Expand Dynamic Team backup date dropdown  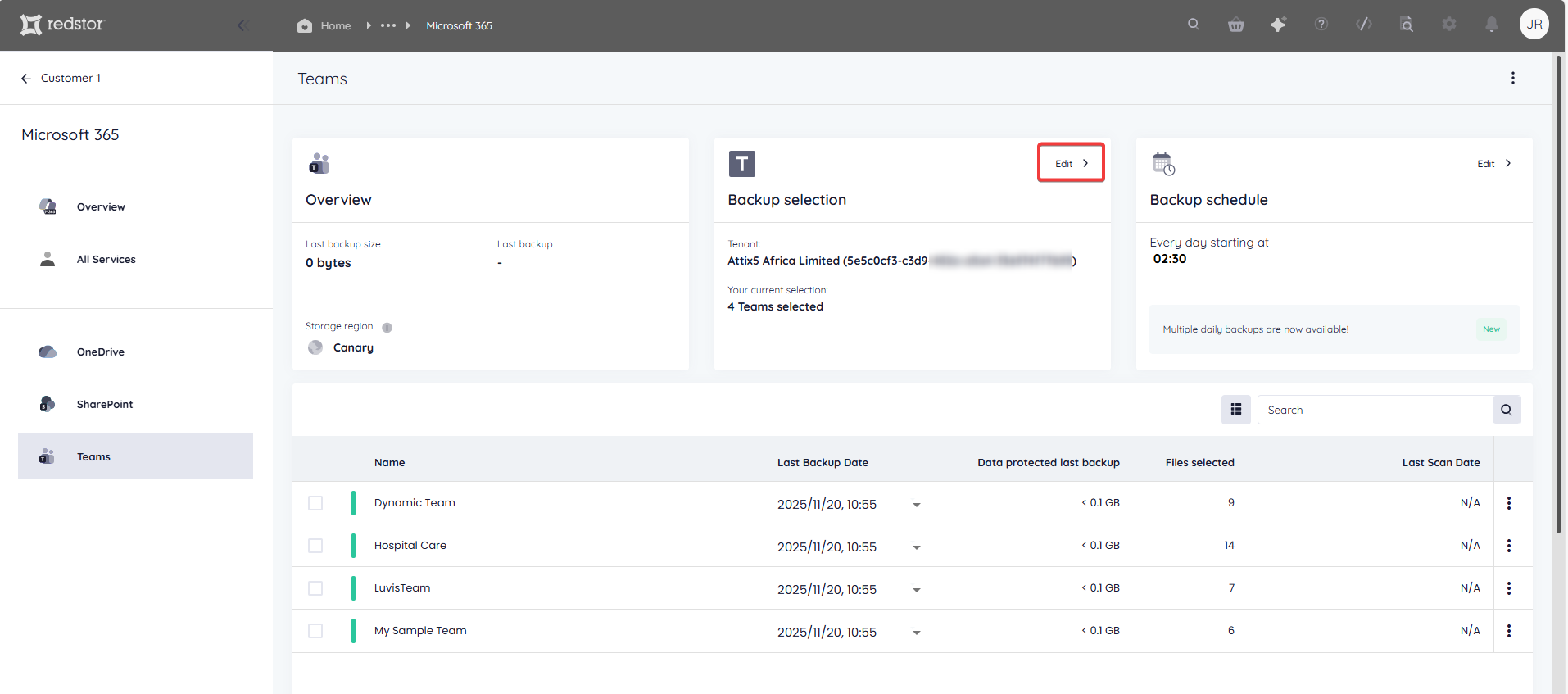coord(917,505)
